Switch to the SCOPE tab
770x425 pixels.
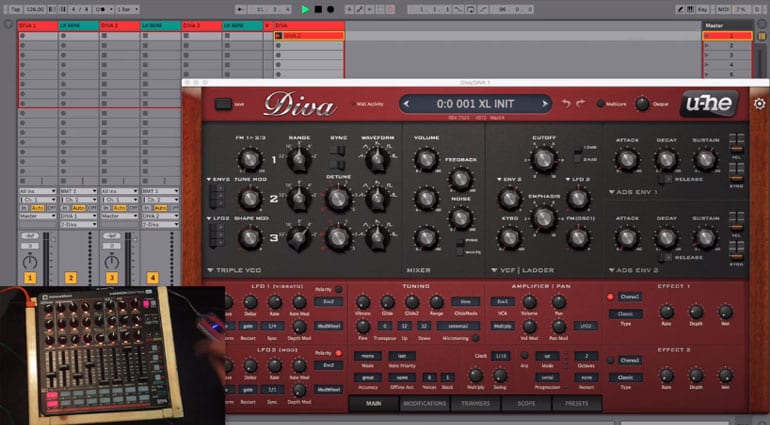pos(526,403)
